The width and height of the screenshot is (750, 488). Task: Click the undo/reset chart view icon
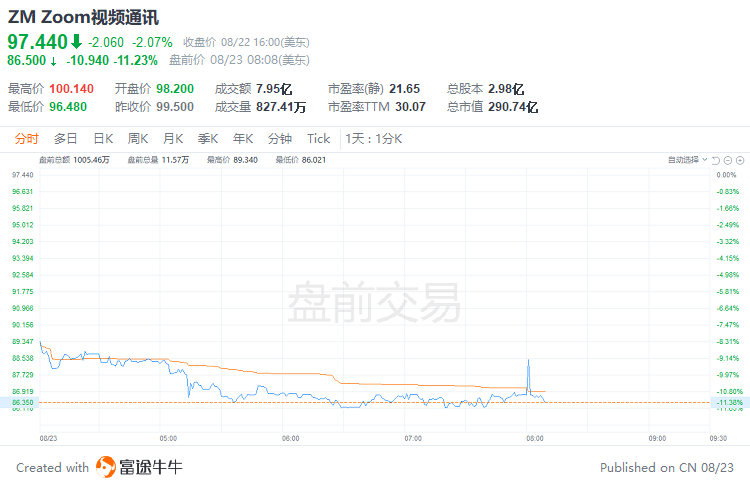716,160
